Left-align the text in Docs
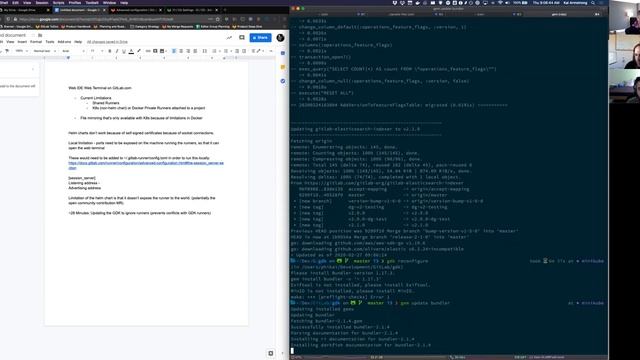The width and height of the screenshot is (640, 360). [174, 51]
